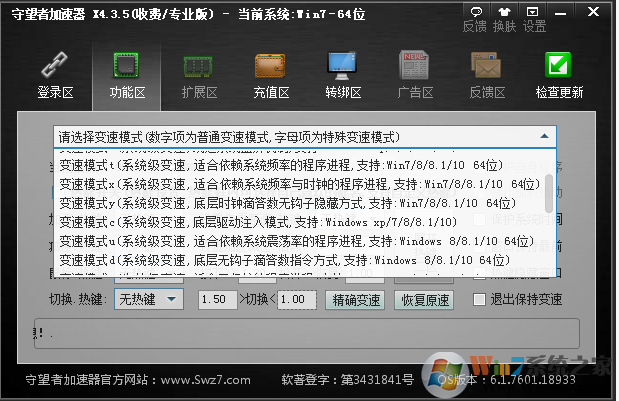Screen dimensions: 619x401
Task: Open the 转绑区 monitor icon
Action: pos(342,66)
